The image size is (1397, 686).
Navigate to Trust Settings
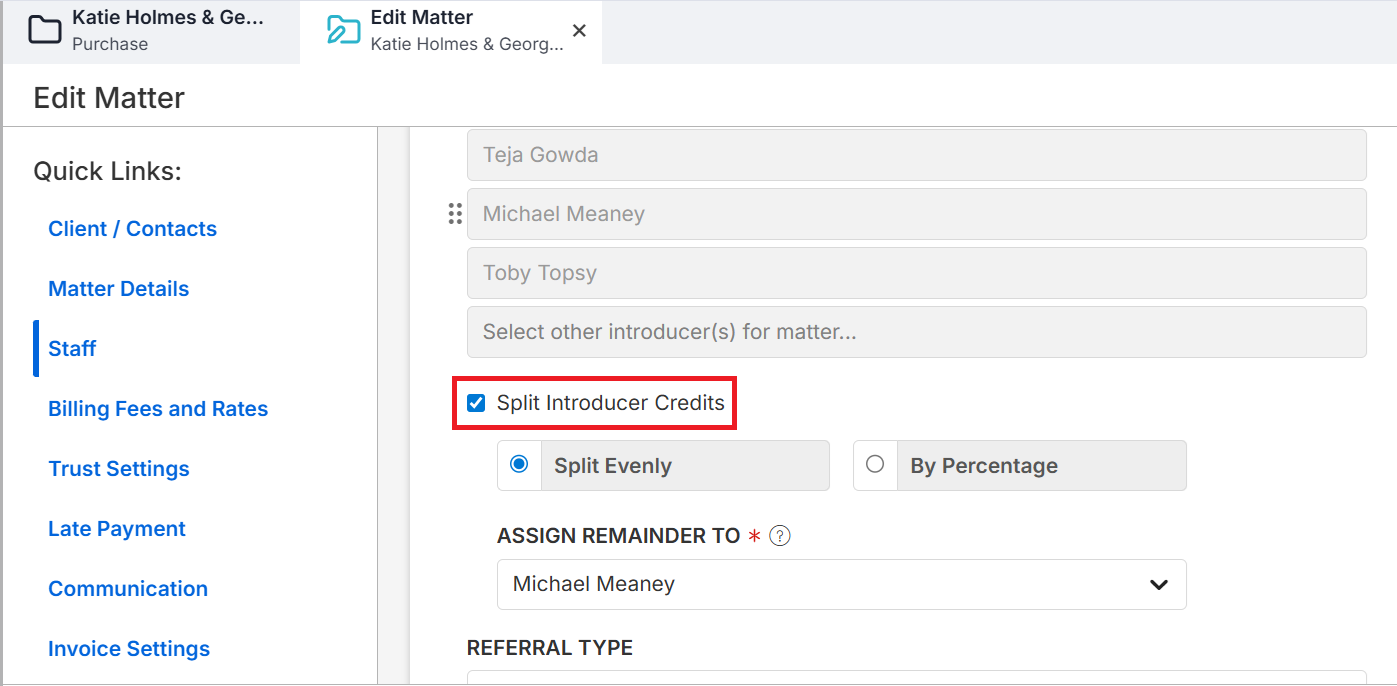pos(118,469)
